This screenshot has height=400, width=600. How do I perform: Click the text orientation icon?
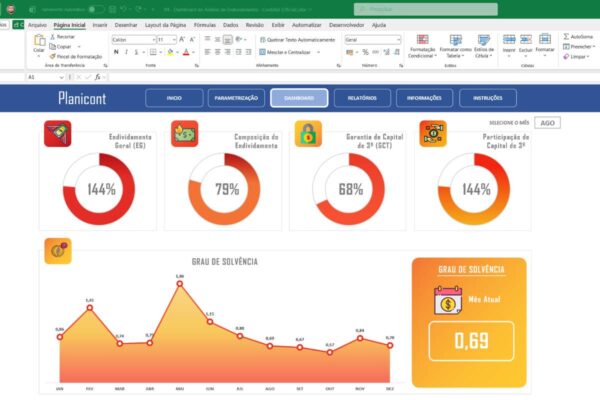point(239,39)
